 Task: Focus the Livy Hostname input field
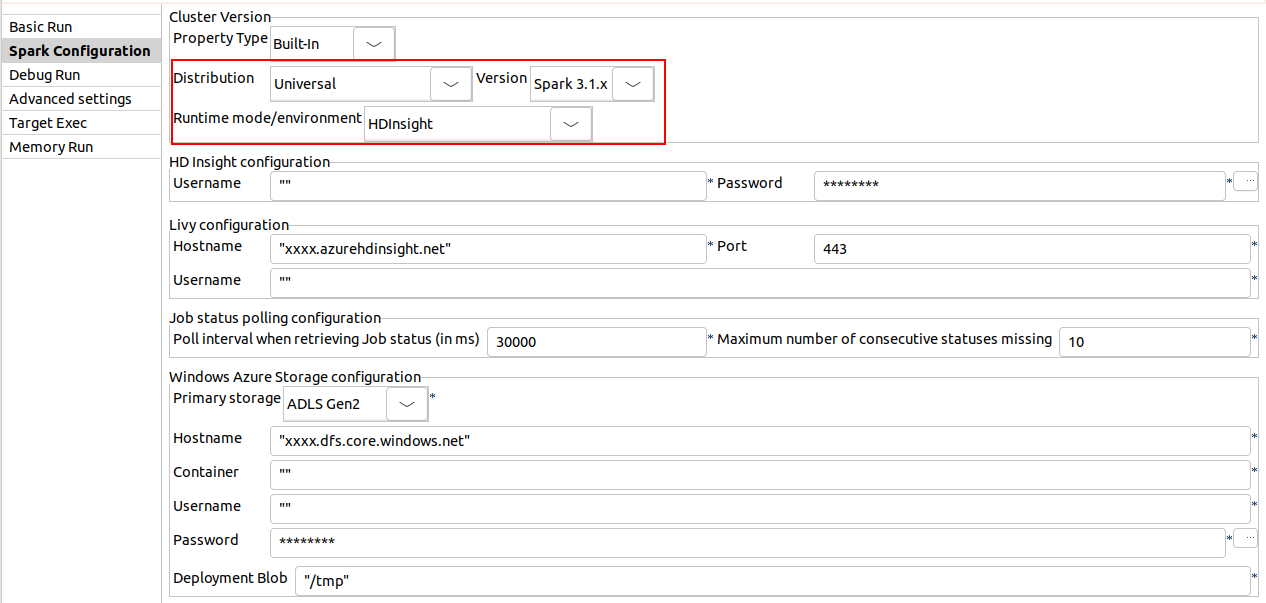pyautogui.click(x=488, y=249)
